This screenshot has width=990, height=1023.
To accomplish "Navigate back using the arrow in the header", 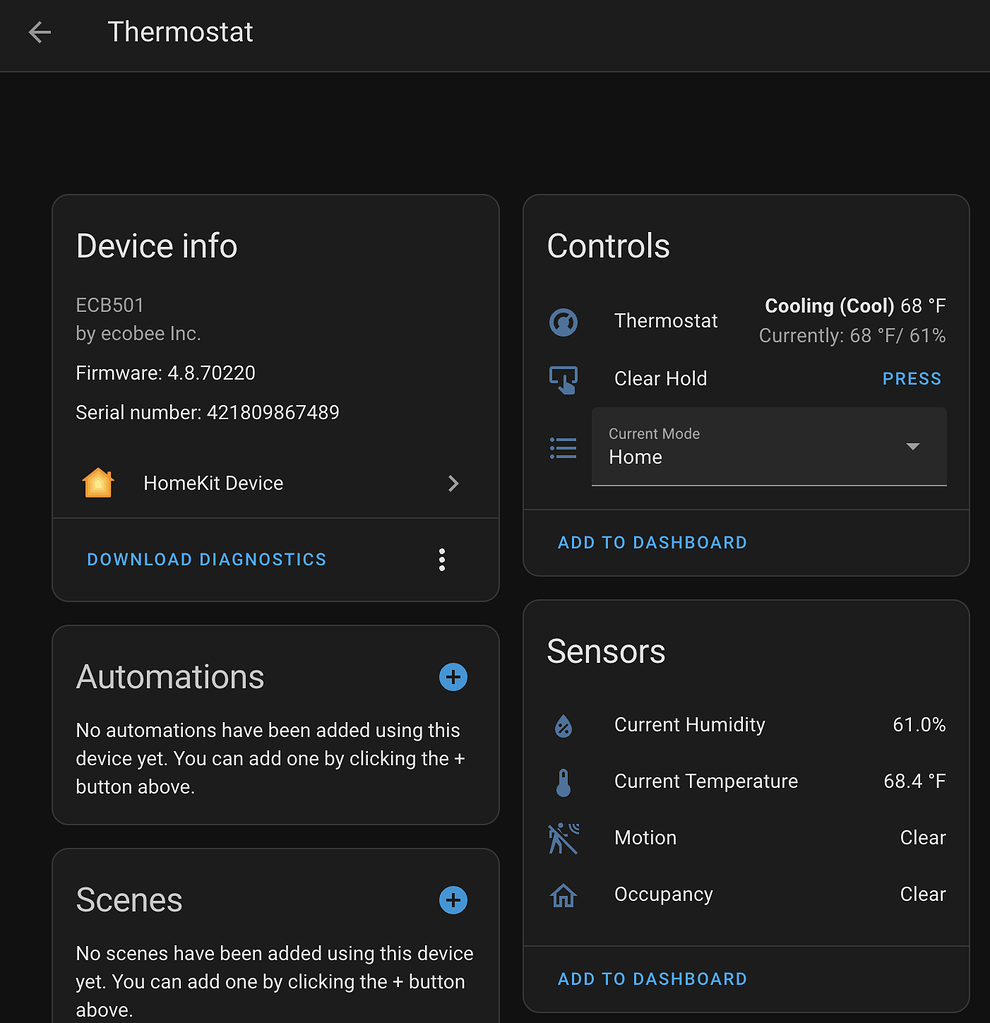I will 38,32.
